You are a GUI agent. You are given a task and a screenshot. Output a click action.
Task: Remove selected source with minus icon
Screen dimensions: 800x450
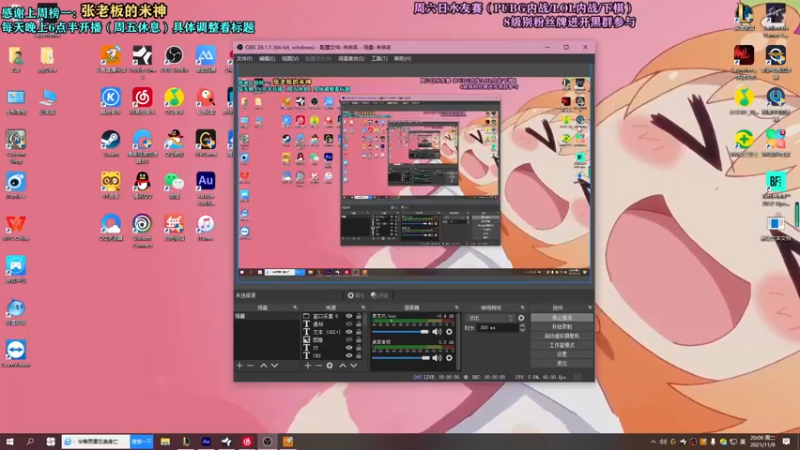click(318, 365)
